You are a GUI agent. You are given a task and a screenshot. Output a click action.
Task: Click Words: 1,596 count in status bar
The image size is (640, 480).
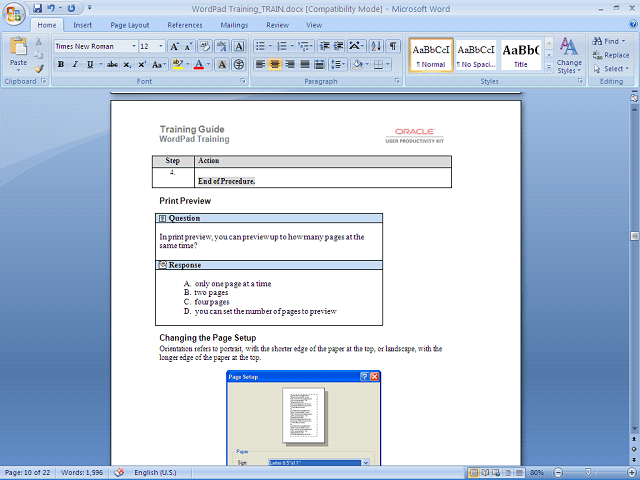(x=82, y=473)
